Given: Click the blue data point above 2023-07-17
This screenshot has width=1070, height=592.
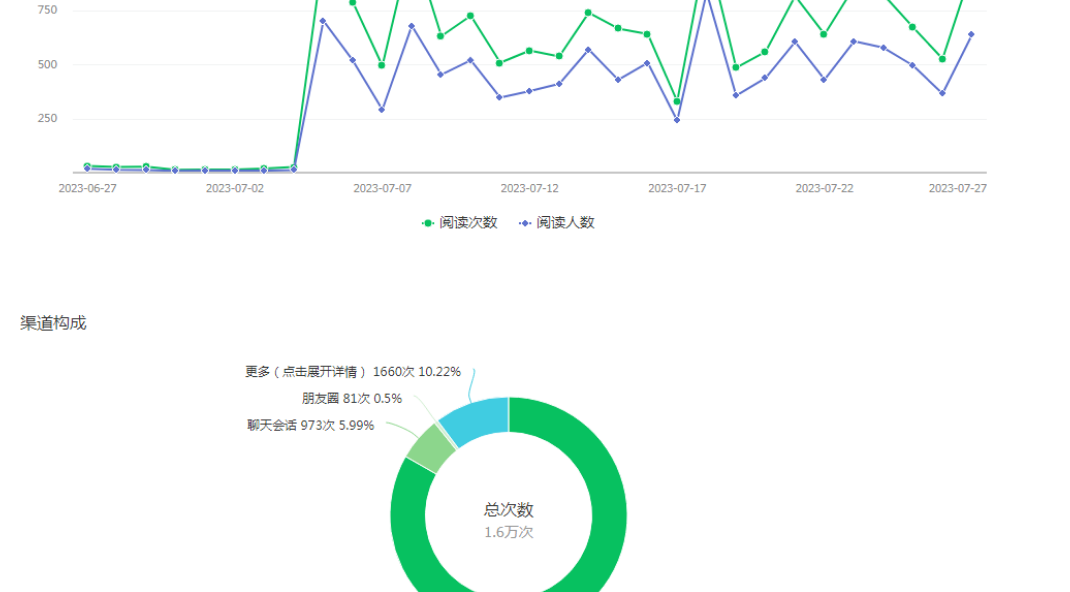Looking at the screenshot, I should (677, 120).
